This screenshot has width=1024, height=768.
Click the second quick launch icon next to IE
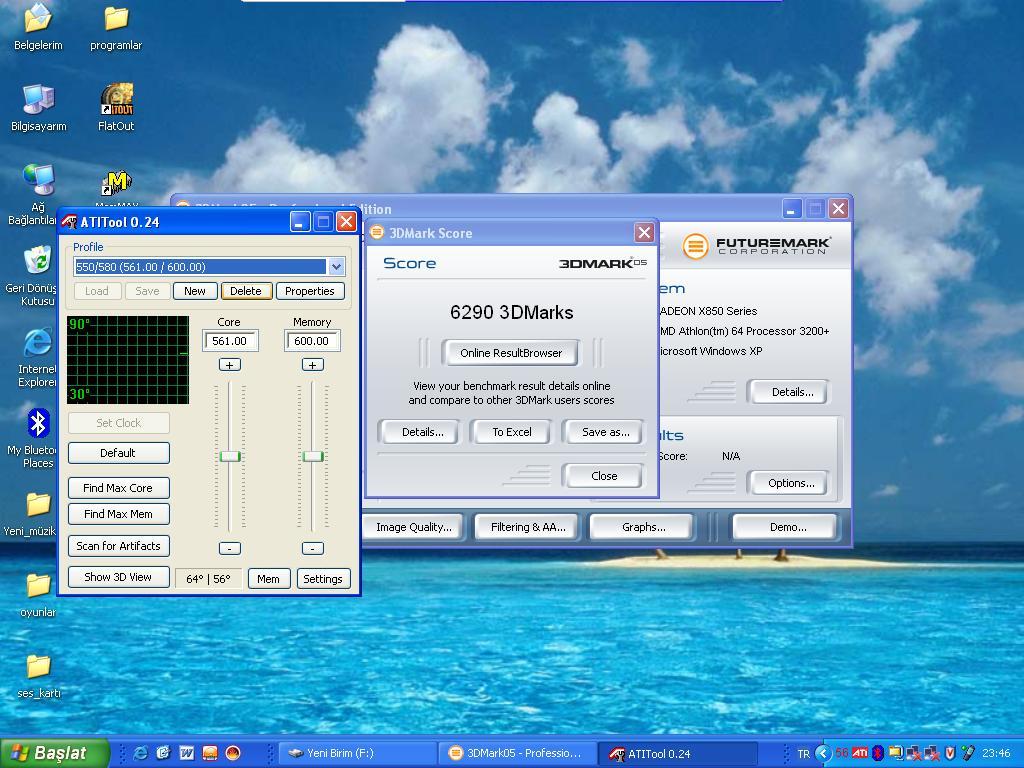tap(163, 753)
